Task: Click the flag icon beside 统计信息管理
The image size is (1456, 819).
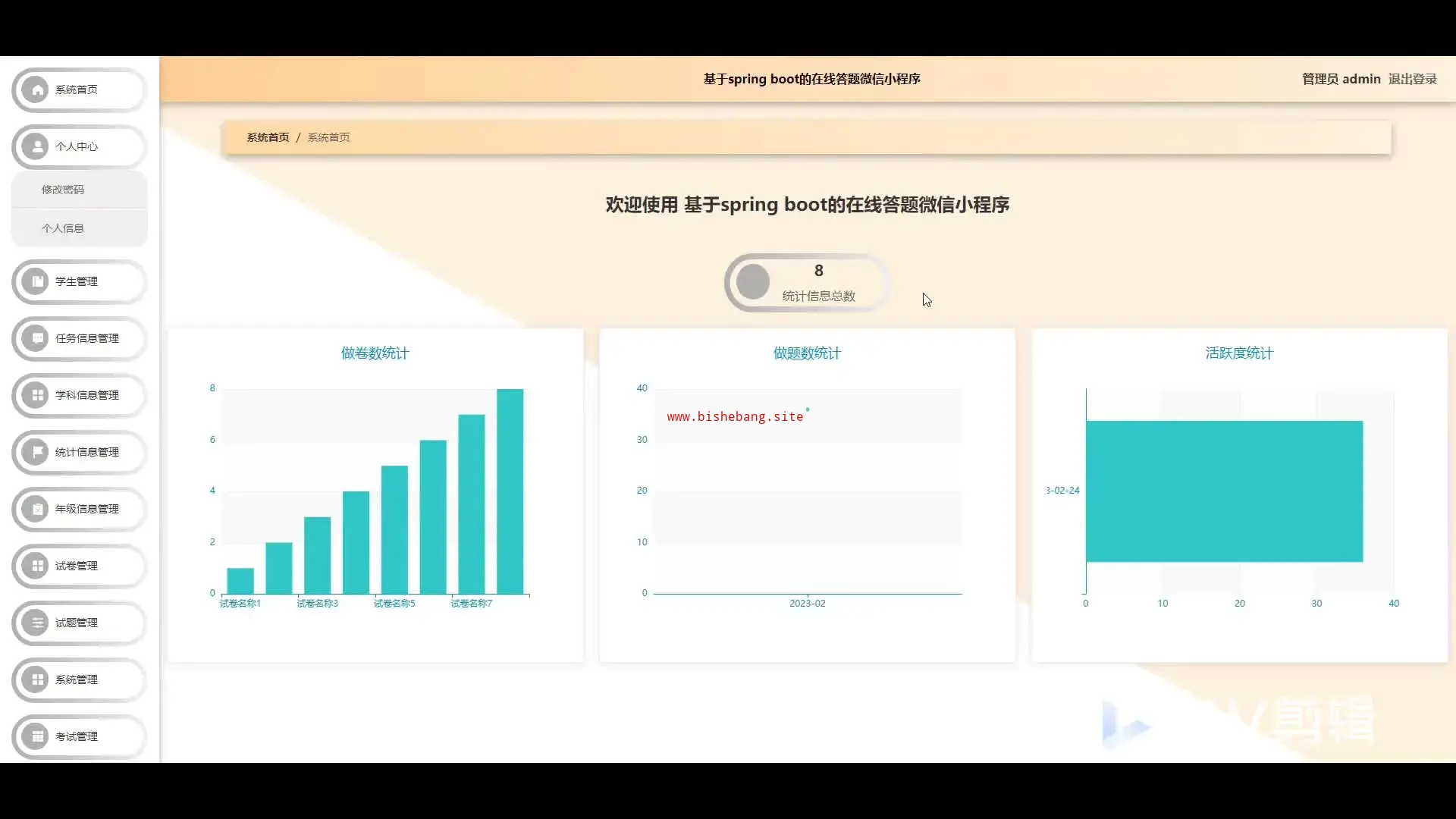Action: click(x=36, y=452)
